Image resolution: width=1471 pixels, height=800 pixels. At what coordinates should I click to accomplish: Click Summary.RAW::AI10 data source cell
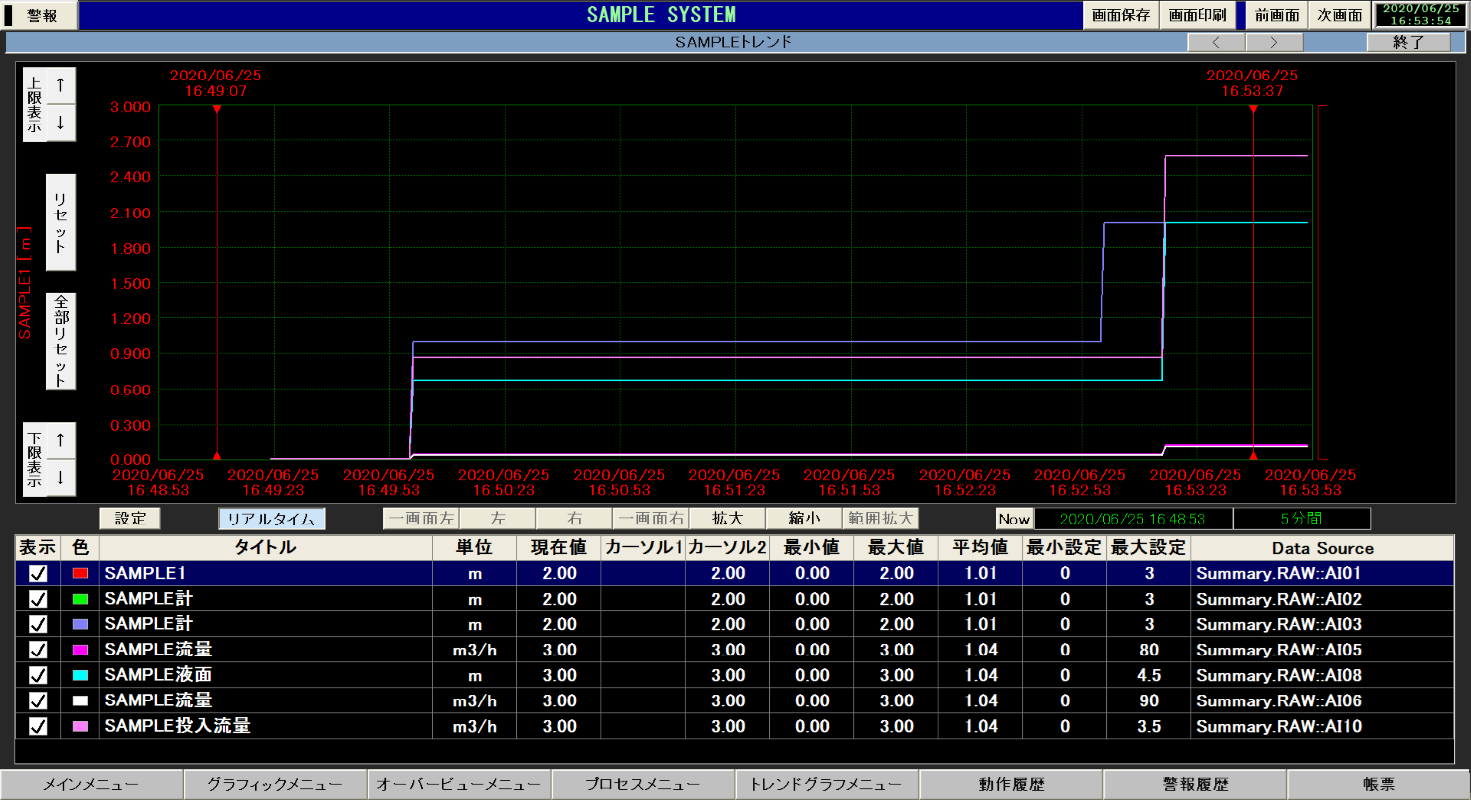[1322, 726]
